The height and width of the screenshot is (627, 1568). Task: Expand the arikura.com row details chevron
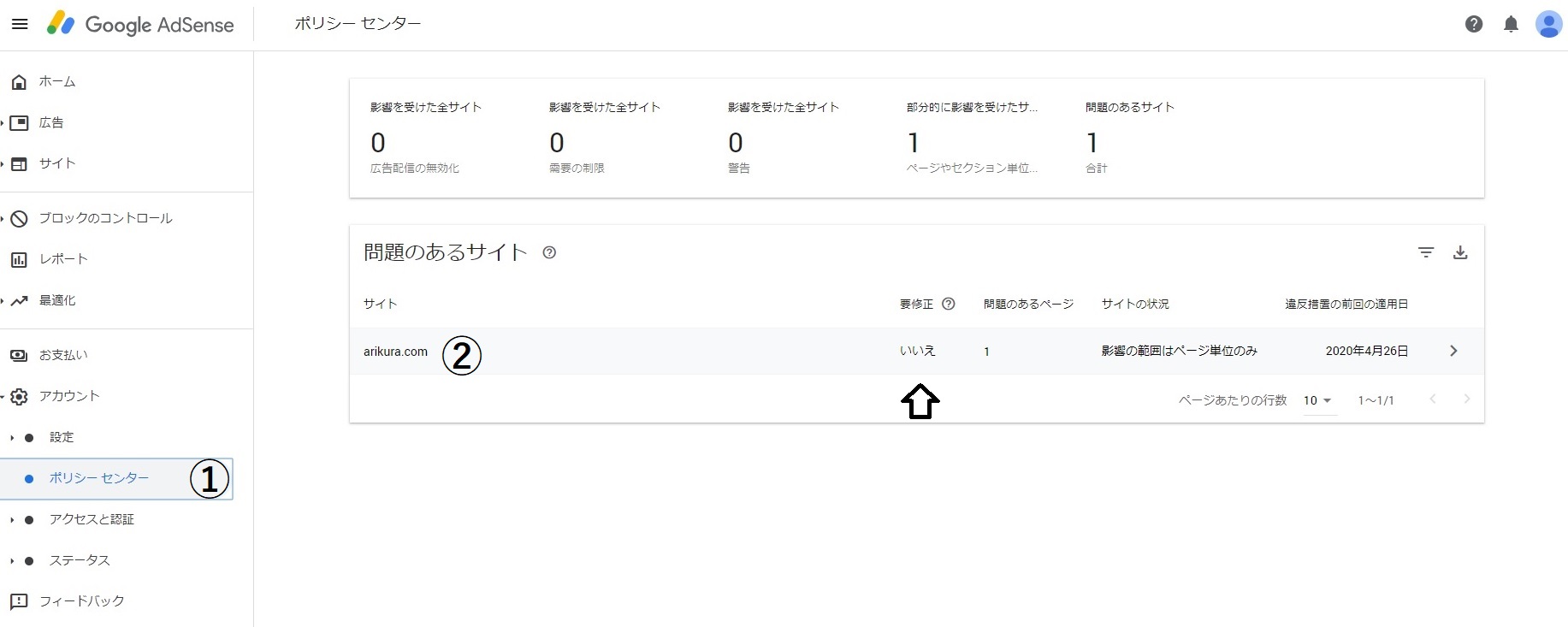point(1453,351)
